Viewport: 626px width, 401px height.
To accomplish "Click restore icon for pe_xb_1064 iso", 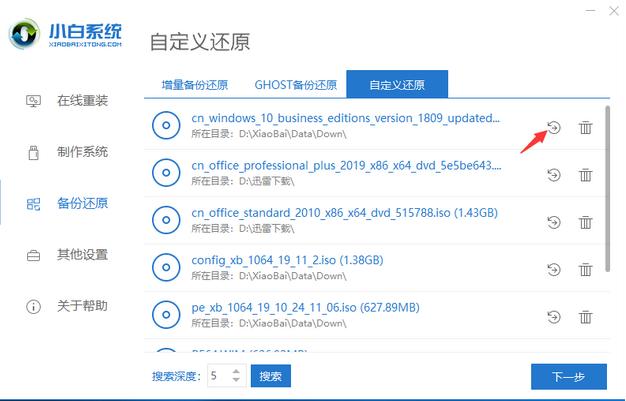I will 554,317.
